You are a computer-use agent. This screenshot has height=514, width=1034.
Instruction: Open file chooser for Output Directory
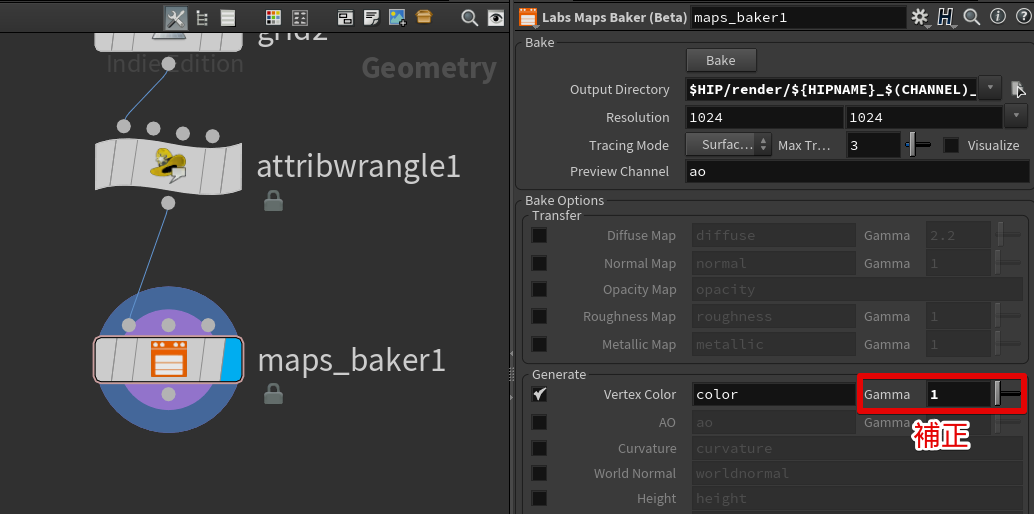[x=1019, y=88]
